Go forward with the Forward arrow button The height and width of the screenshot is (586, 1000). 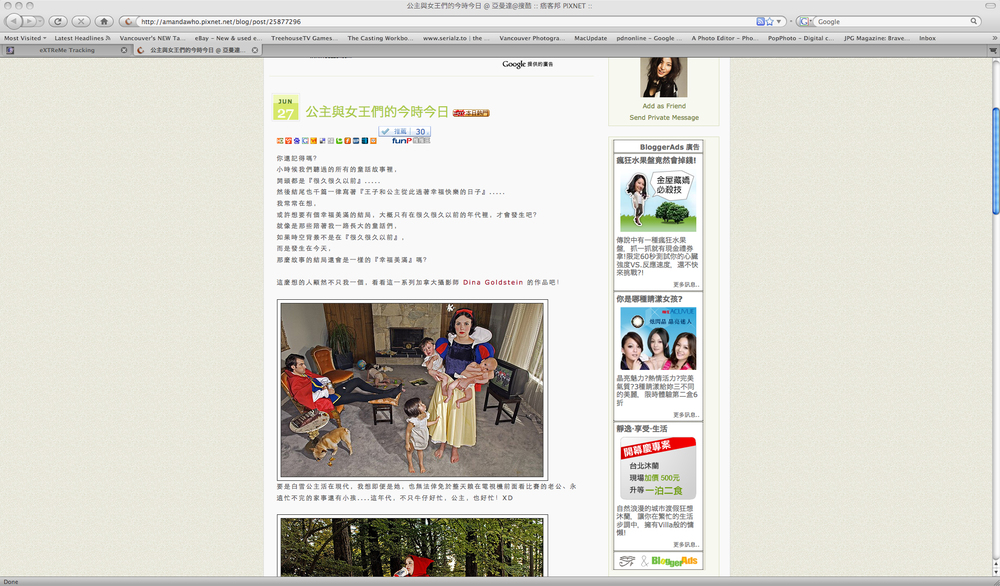pyautogui.click(x=28, y=21)
